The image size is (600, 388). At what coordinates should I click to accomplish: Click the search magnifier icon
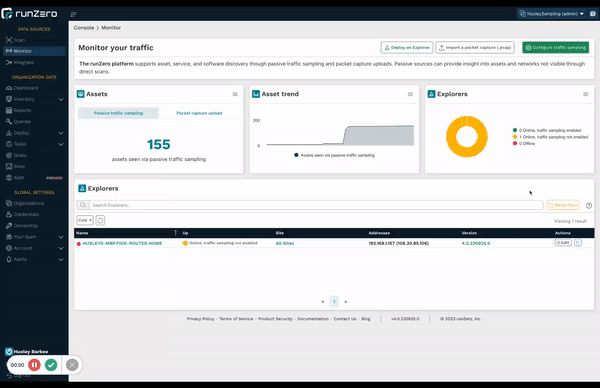83,205
